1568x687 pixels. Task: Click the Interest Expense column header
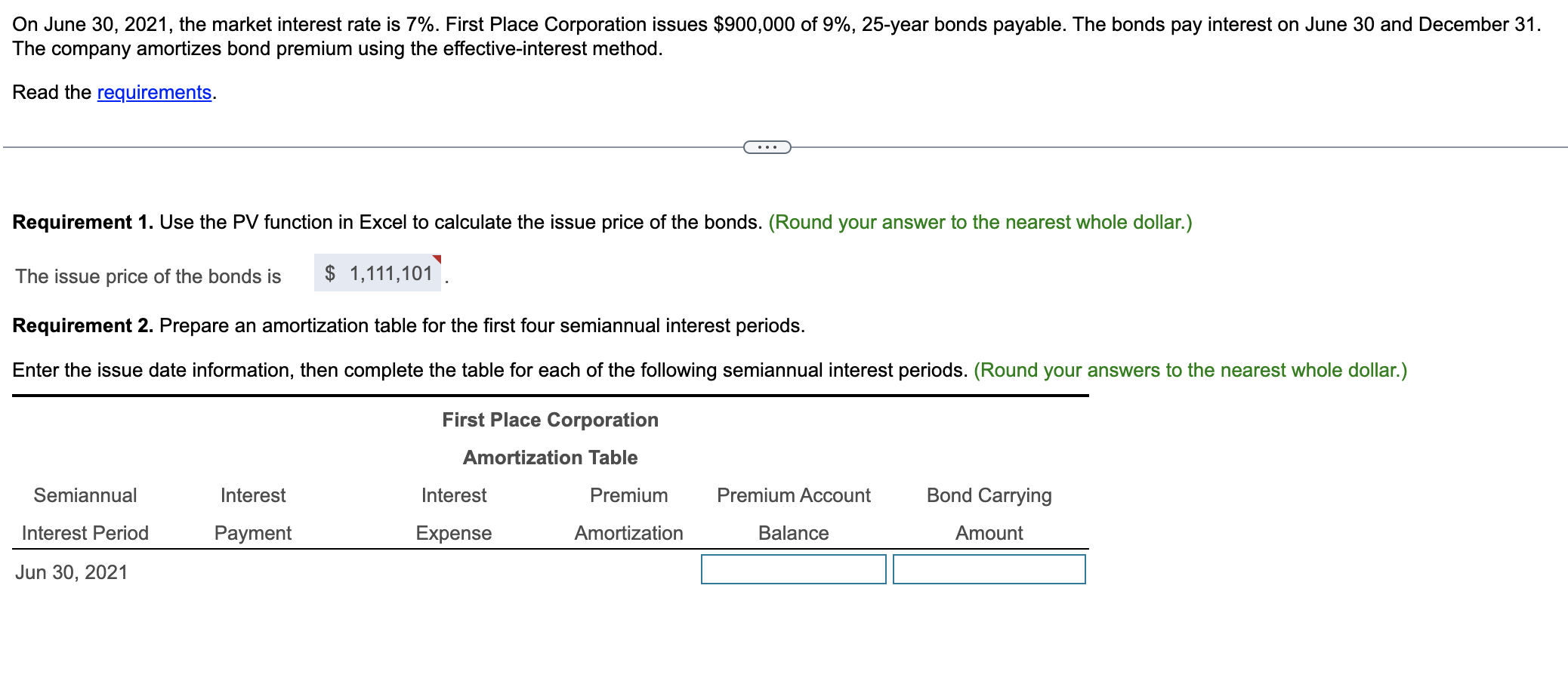452,513
